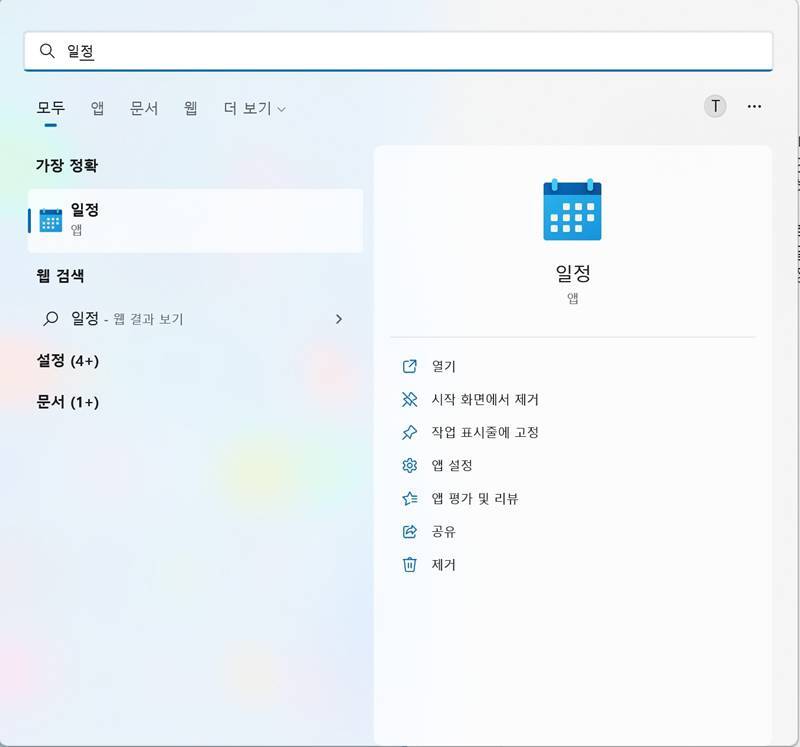
Task: Select 공유 to share the app
Action: 443,532
